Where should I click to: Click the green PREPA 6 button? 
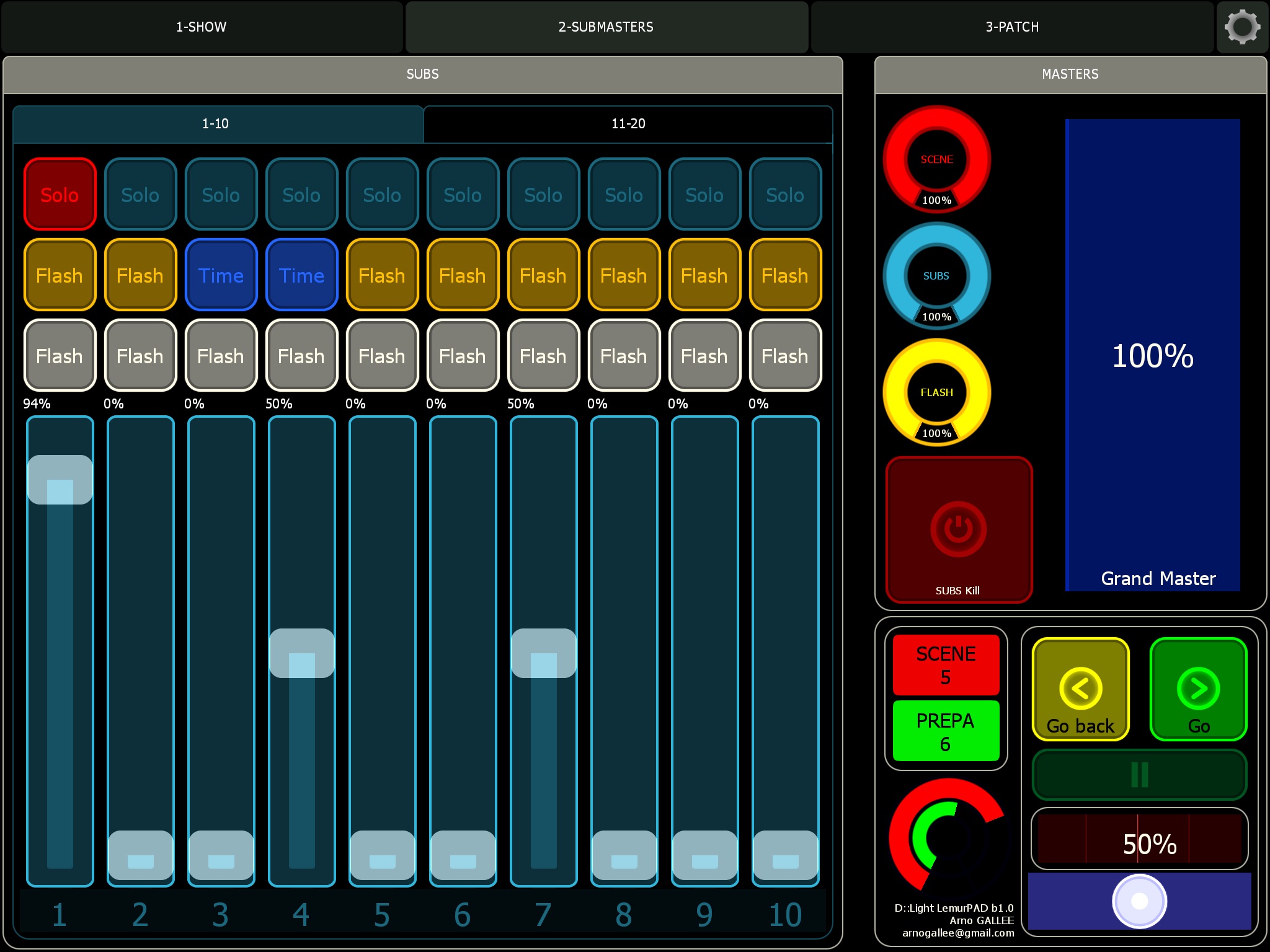[x=946, y=731]
